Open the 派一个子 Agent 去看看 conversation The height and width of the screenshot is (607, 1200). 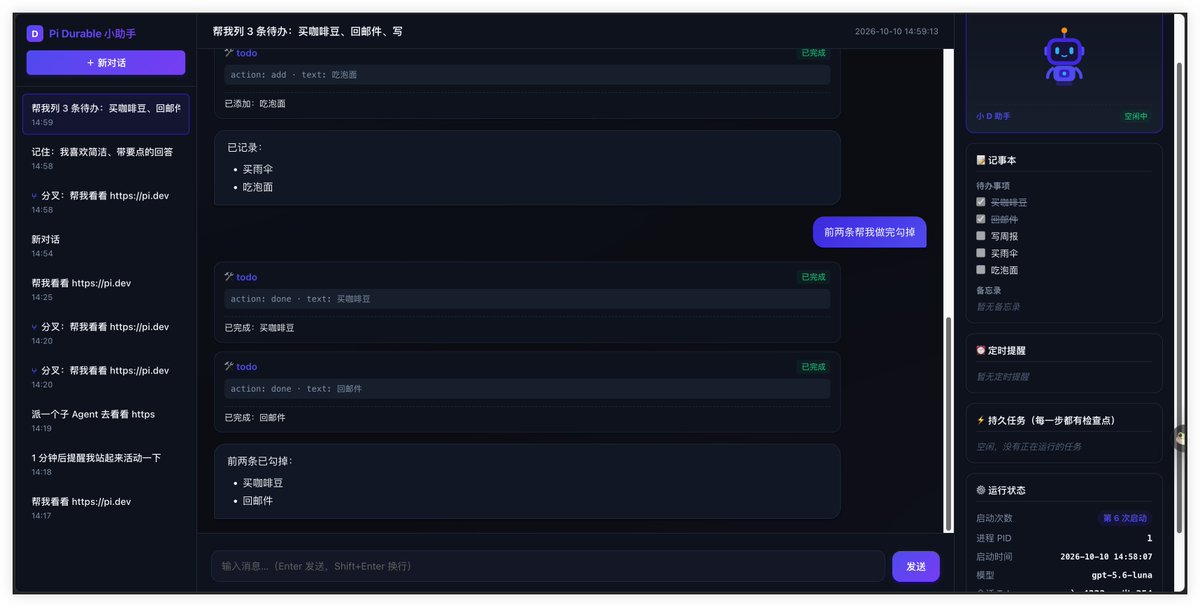pos(106,420)
